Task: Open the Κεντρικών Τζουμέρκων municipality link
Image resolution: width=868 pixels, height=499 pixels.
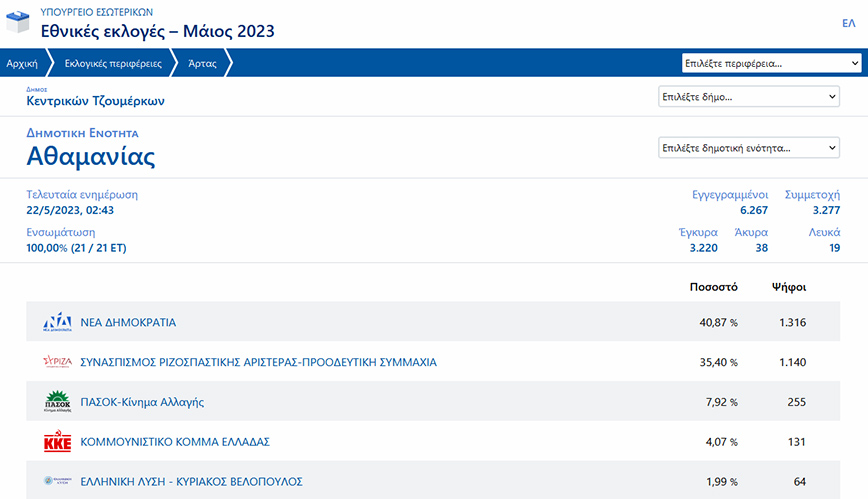Action: coord(95,101)
